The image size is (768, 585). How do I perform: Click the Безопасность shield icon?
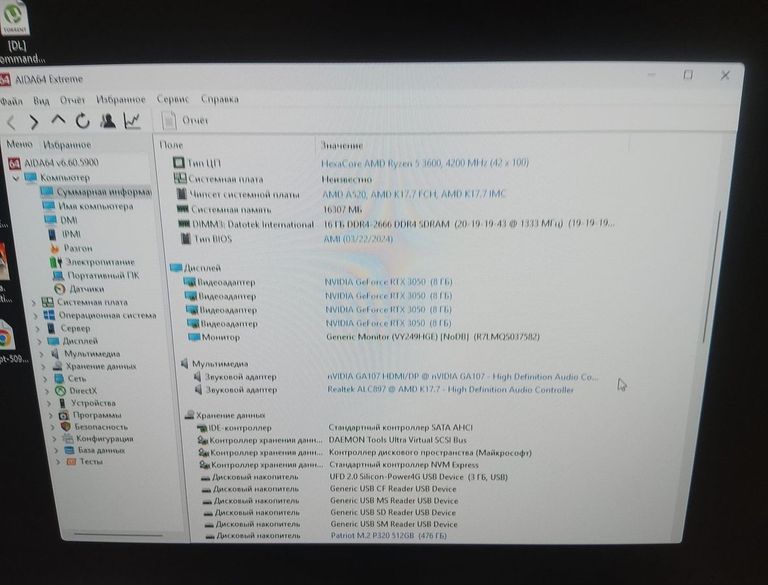(66, 427)
